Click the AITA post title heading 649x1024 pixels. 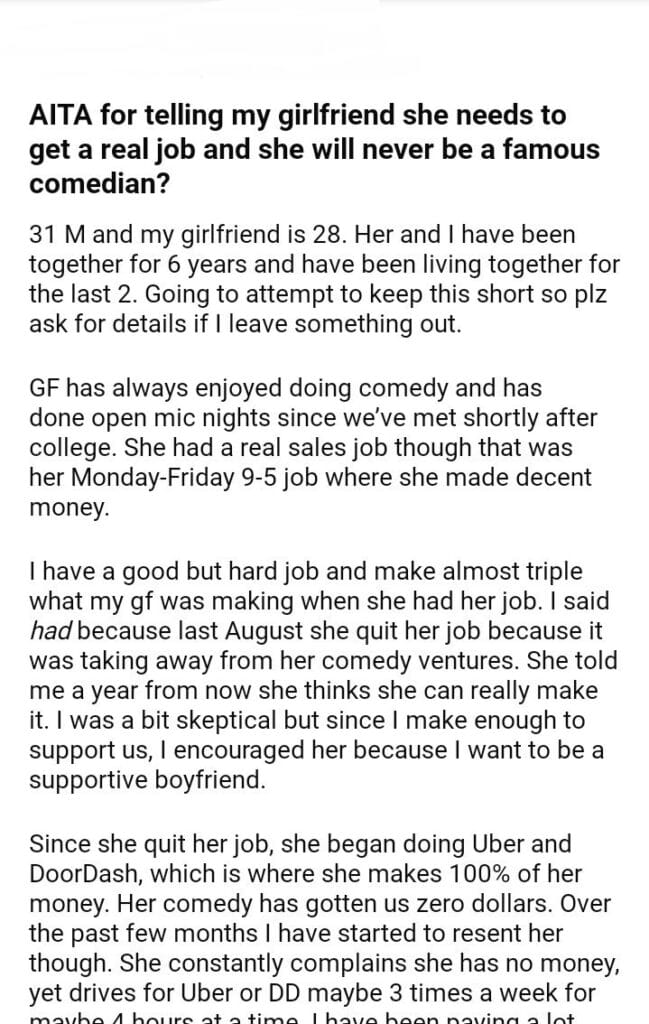[x=315, y=150]
